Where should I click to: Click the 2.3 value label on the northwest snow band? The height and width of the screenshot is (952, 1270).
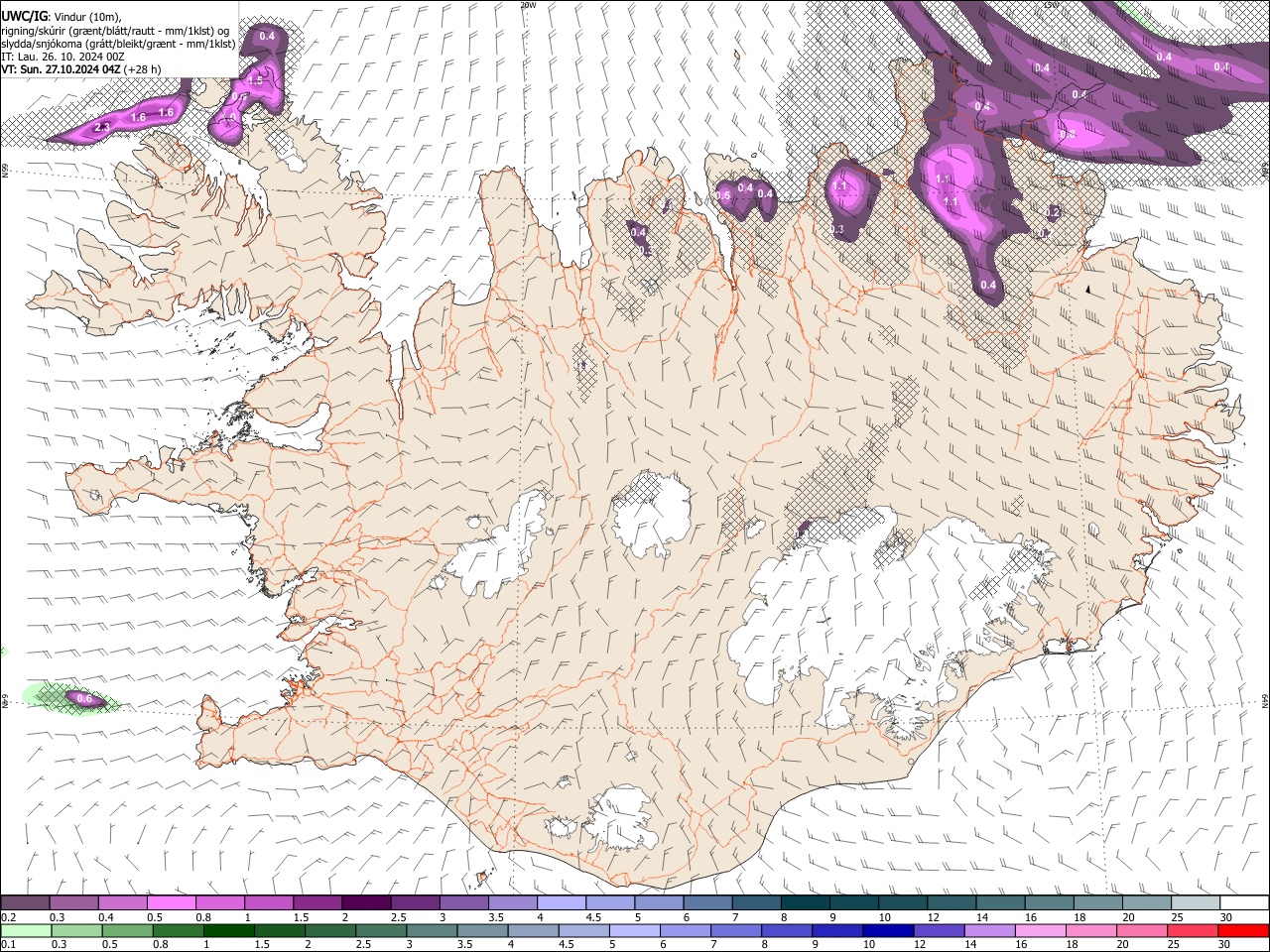click(101, 129)
